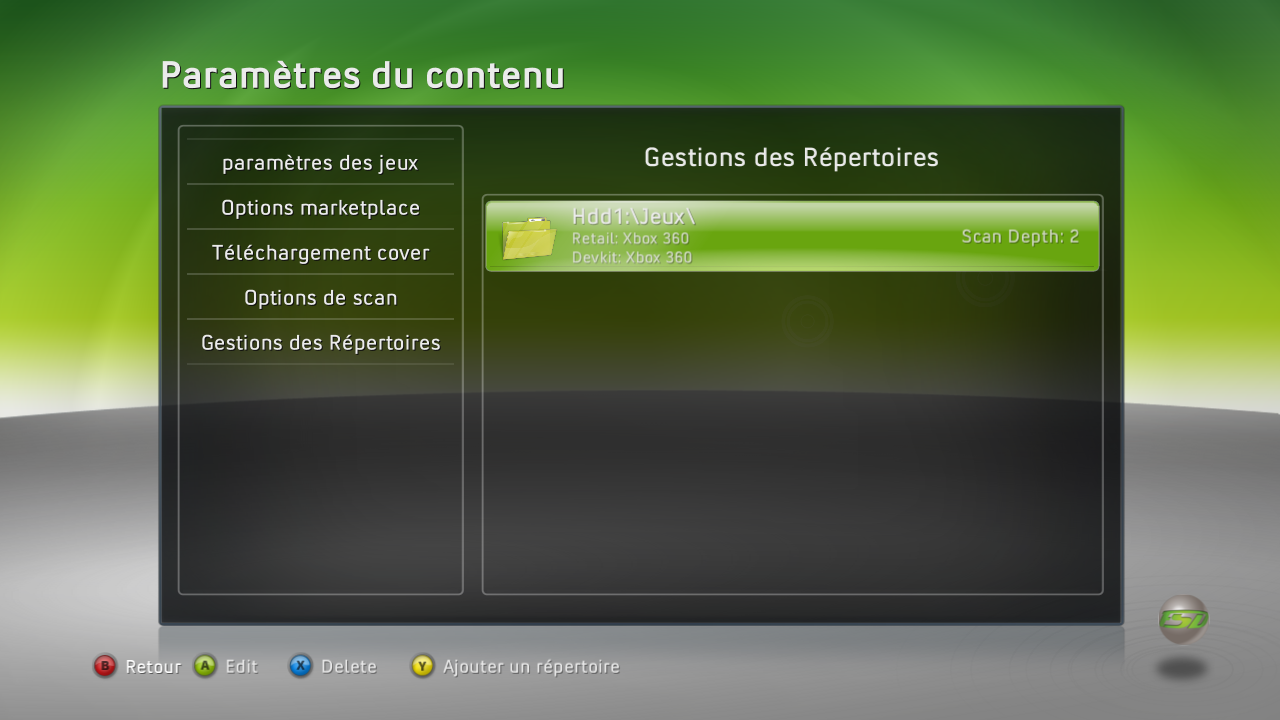The height and width of the screenshot is (720, 1280).
Task: Select the Hdd1:\Jeux\ path text
Action: click(633, 216)
